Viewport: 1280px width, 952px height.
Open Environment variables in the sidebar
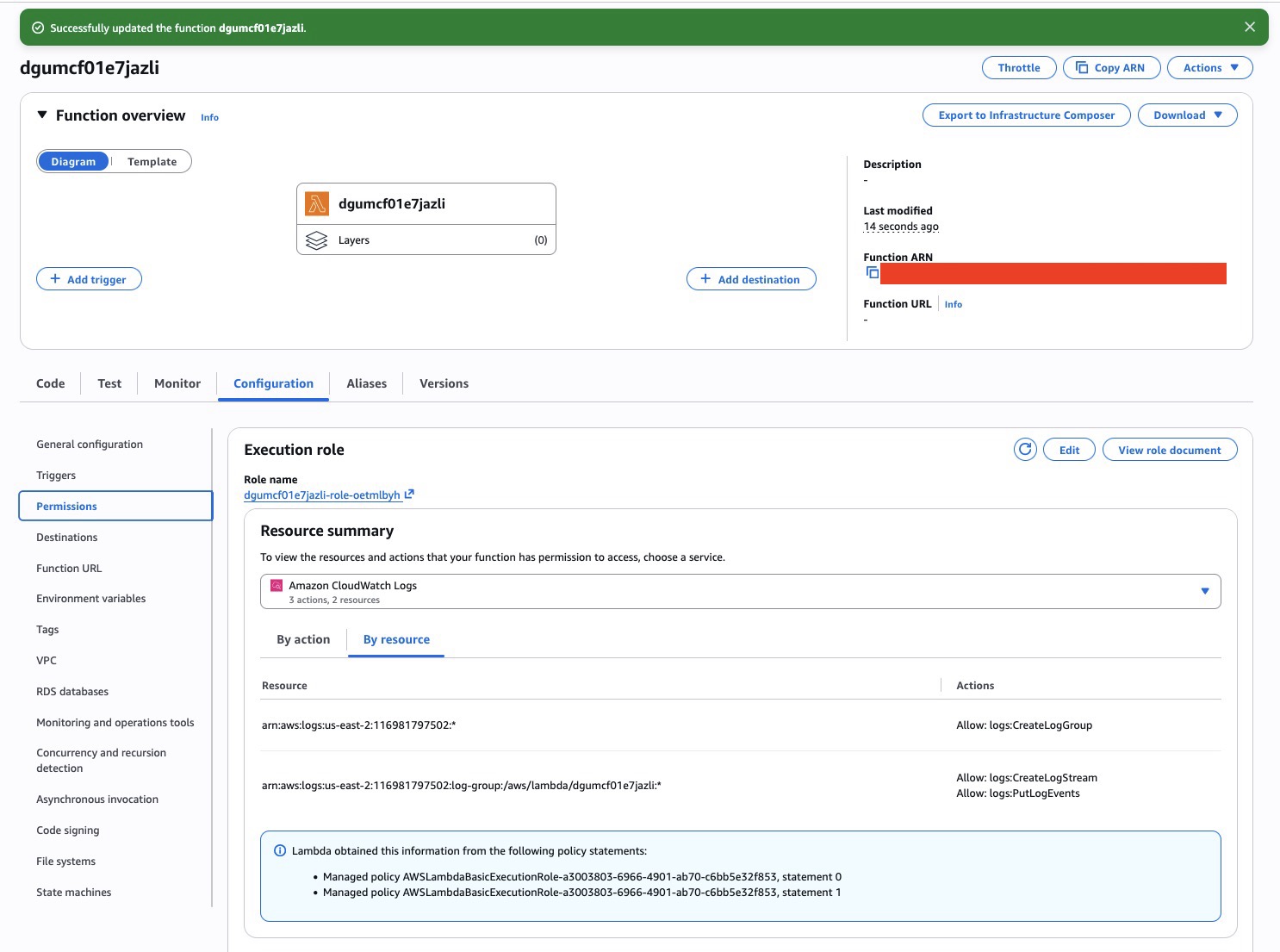90,599
